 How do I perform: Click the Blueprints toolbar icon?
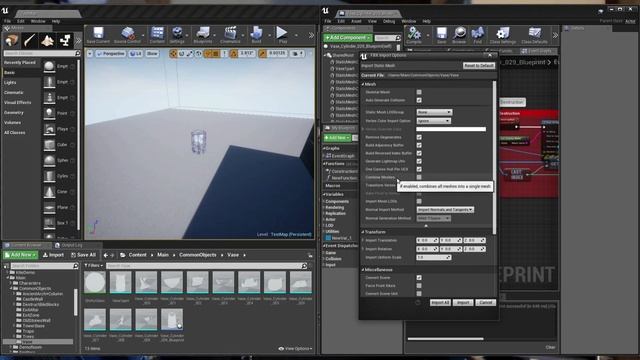coord(202,35)
